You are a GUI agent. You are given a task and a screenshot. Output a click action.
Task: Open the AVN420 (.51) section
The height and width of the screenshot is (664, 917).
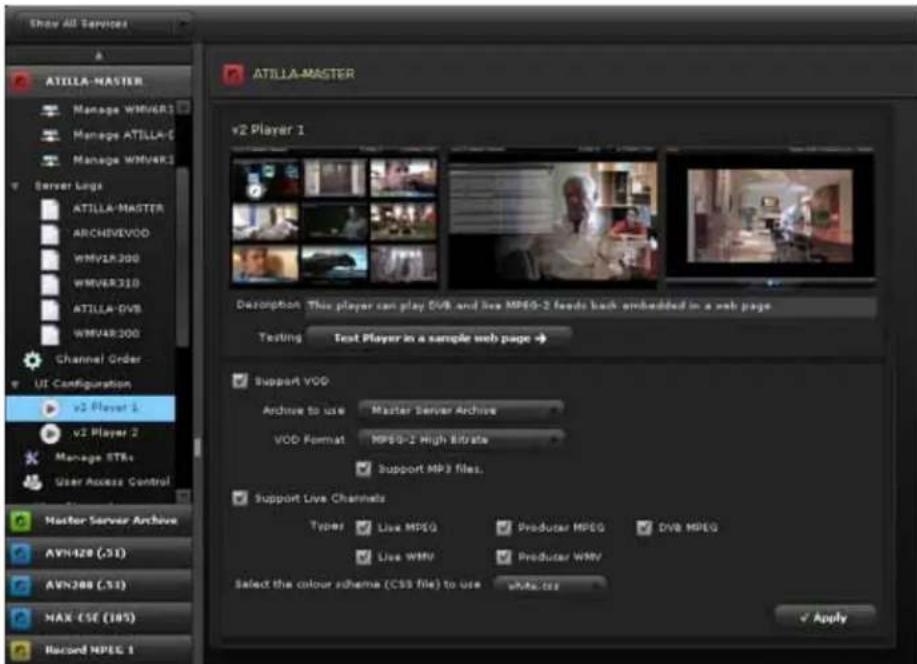98,553
